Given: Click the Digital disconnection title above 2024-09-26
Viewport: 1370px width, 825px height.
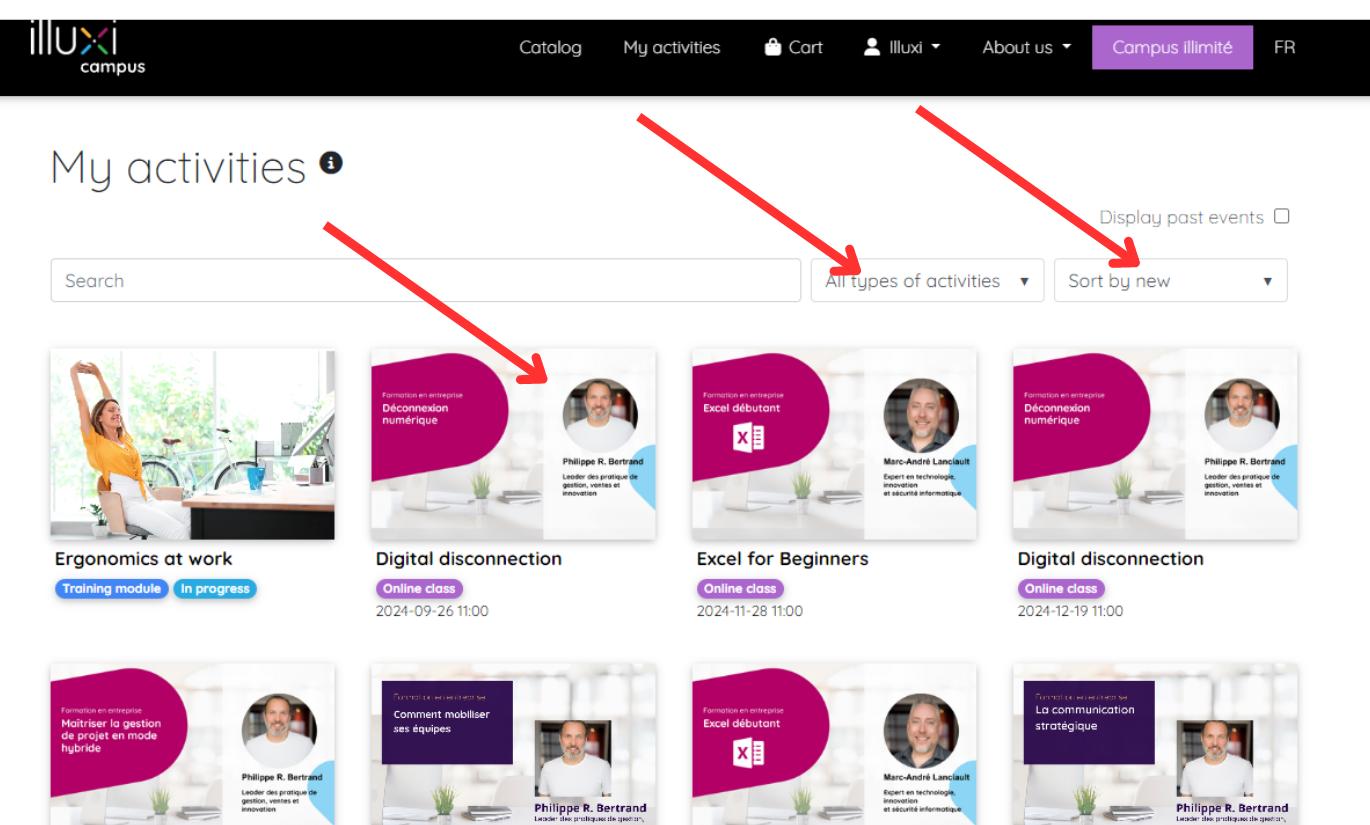Looking at the screenshot, I should click(x=469, y=559).
